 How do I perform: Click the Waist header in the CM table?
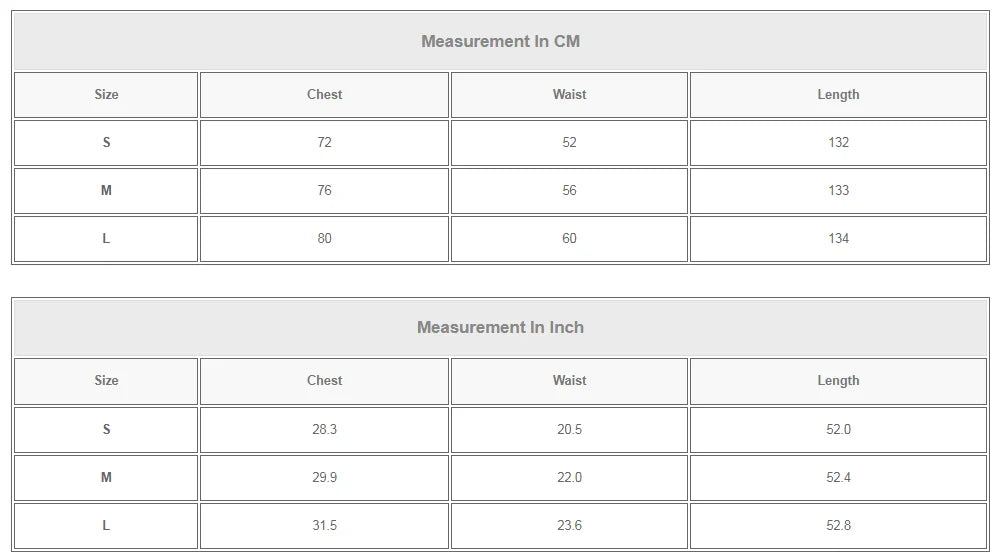[x=569, y=95]
